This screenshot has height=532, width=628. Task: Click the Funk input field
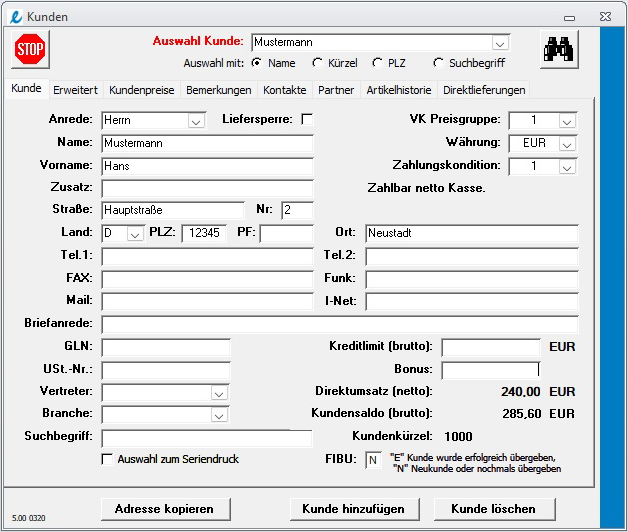[472, 279]
